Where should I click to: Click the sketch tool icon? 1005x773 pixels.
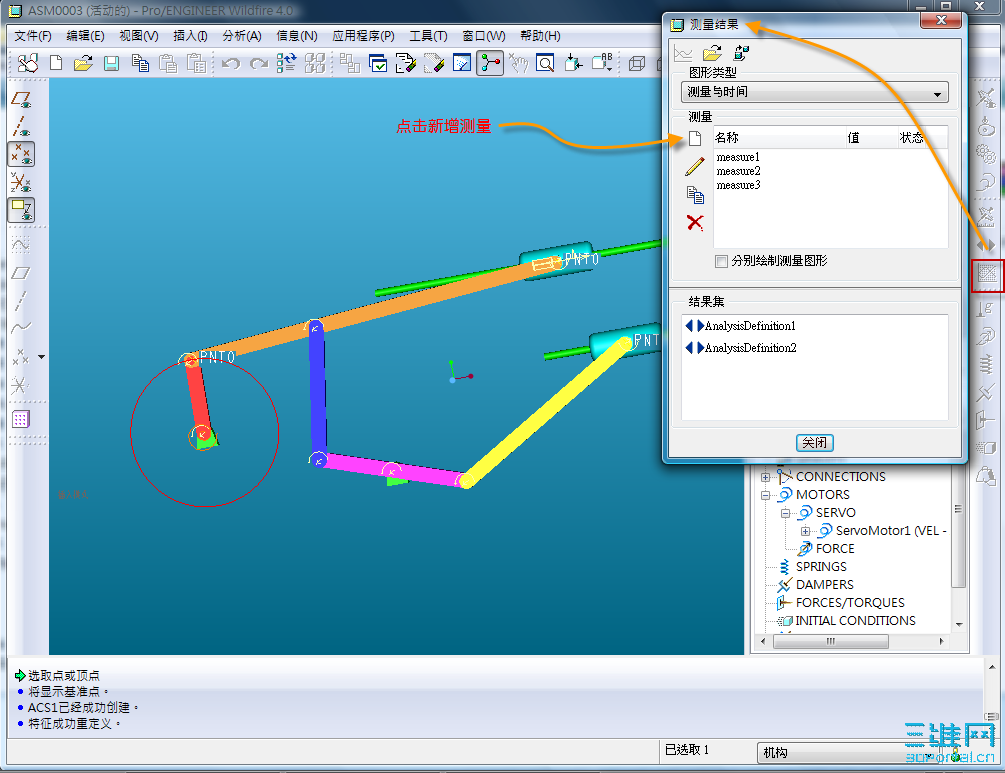click(21, 245)
